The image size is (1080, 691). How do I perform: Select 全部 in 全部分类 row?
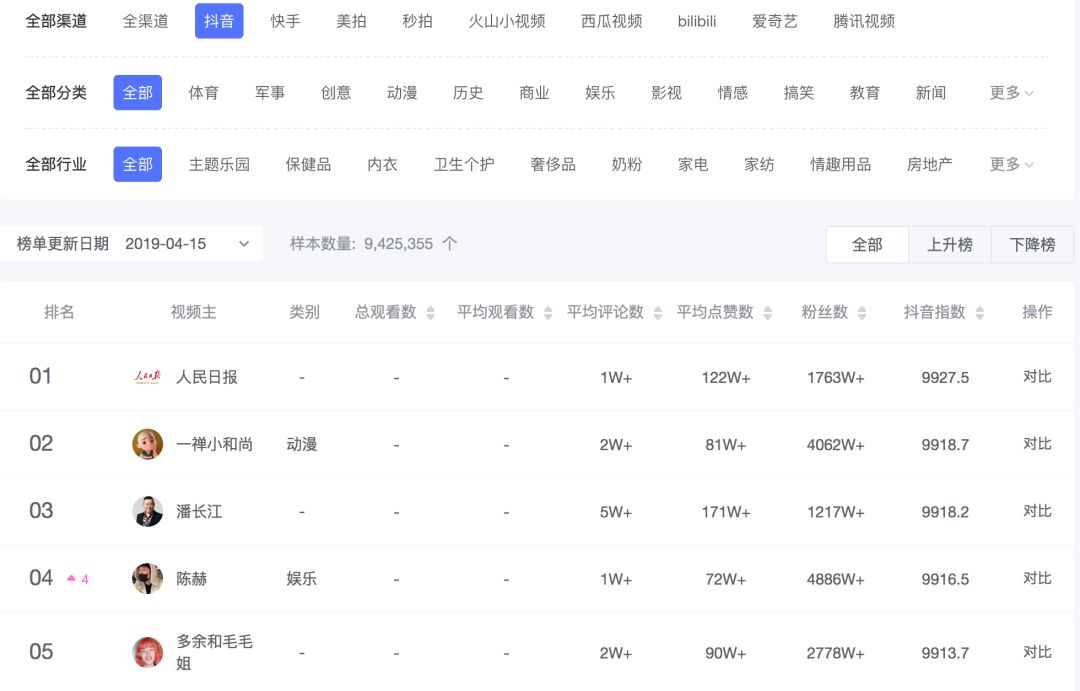pyautogui.click(x=138, y=92)
